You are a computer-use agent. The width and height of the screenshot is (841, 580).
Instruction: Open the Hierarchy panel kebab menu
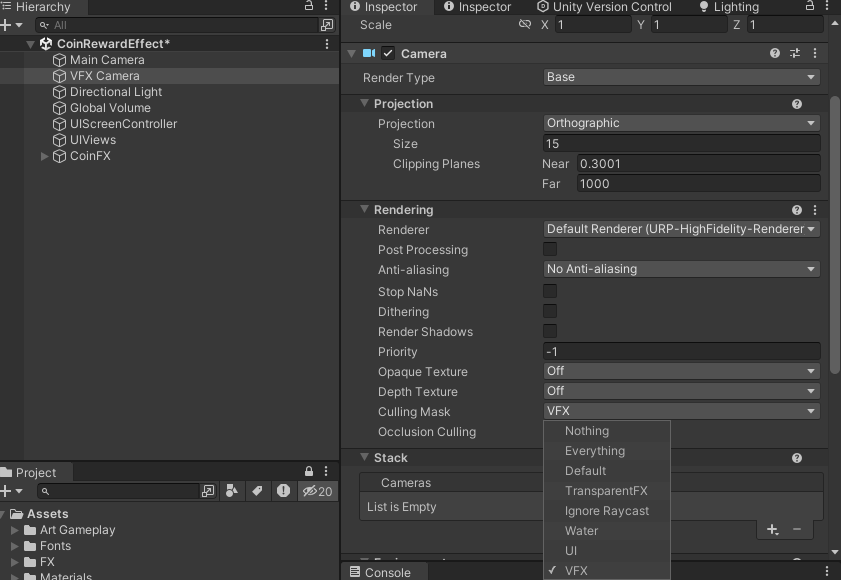coord(326,6)
